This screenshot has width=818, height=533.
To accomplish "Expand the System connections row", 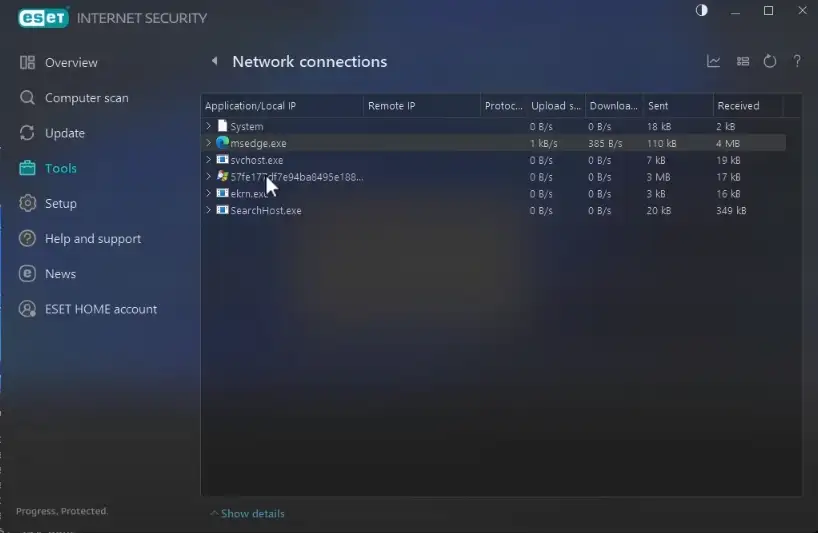I will pos(209,127).
